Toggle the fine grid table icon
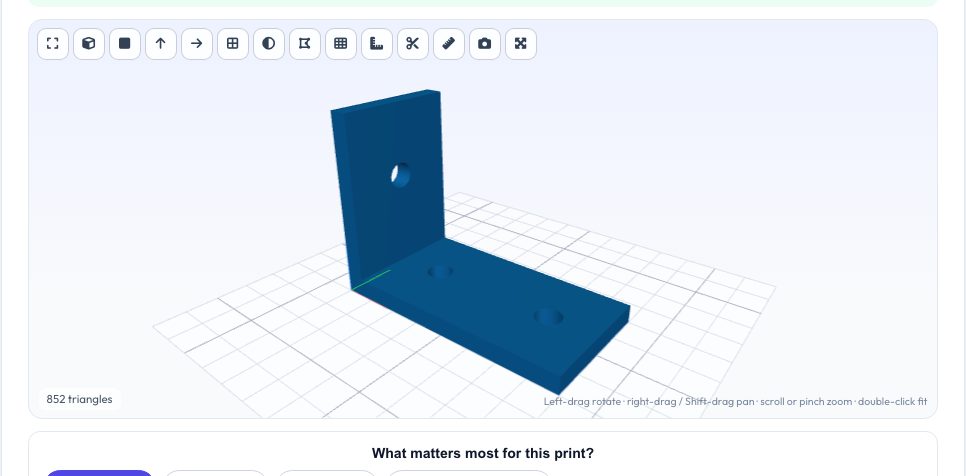Viewport: 966px width, 476px height. (x=341, y=44)
